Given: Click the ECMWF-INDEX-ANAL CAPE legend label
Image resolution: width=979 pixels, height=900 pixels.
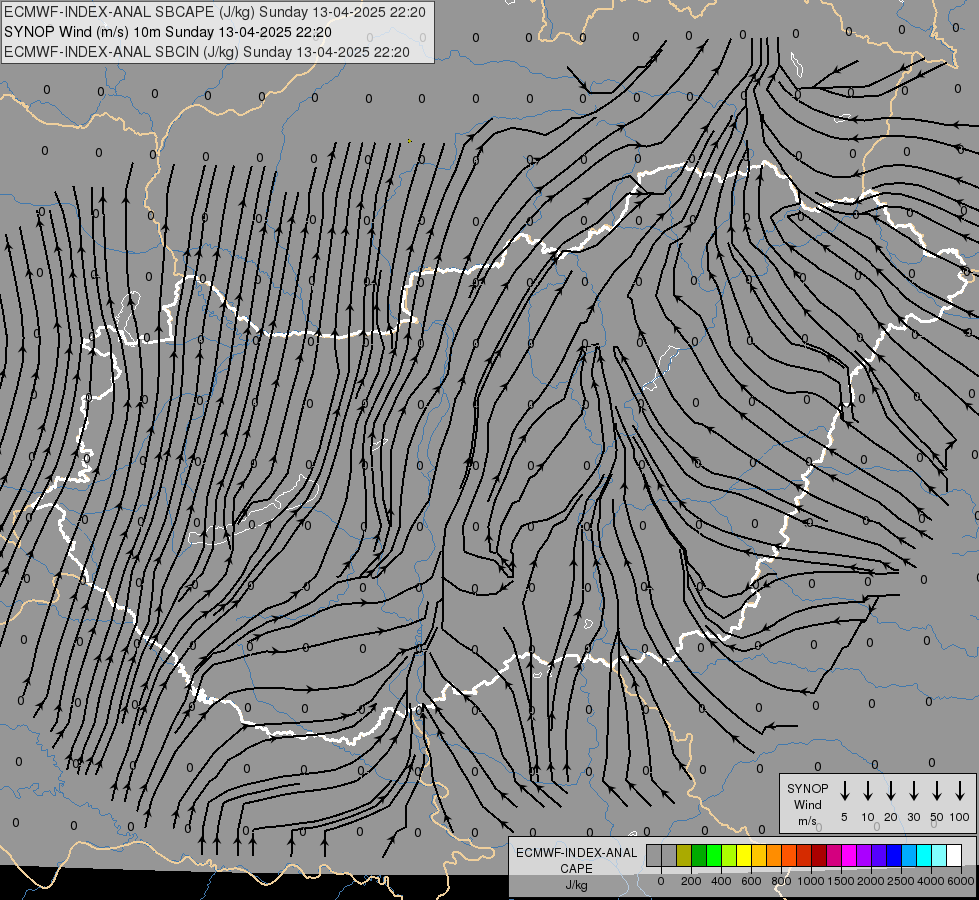Looking at the screenshot, I should [x=576, y=860].
